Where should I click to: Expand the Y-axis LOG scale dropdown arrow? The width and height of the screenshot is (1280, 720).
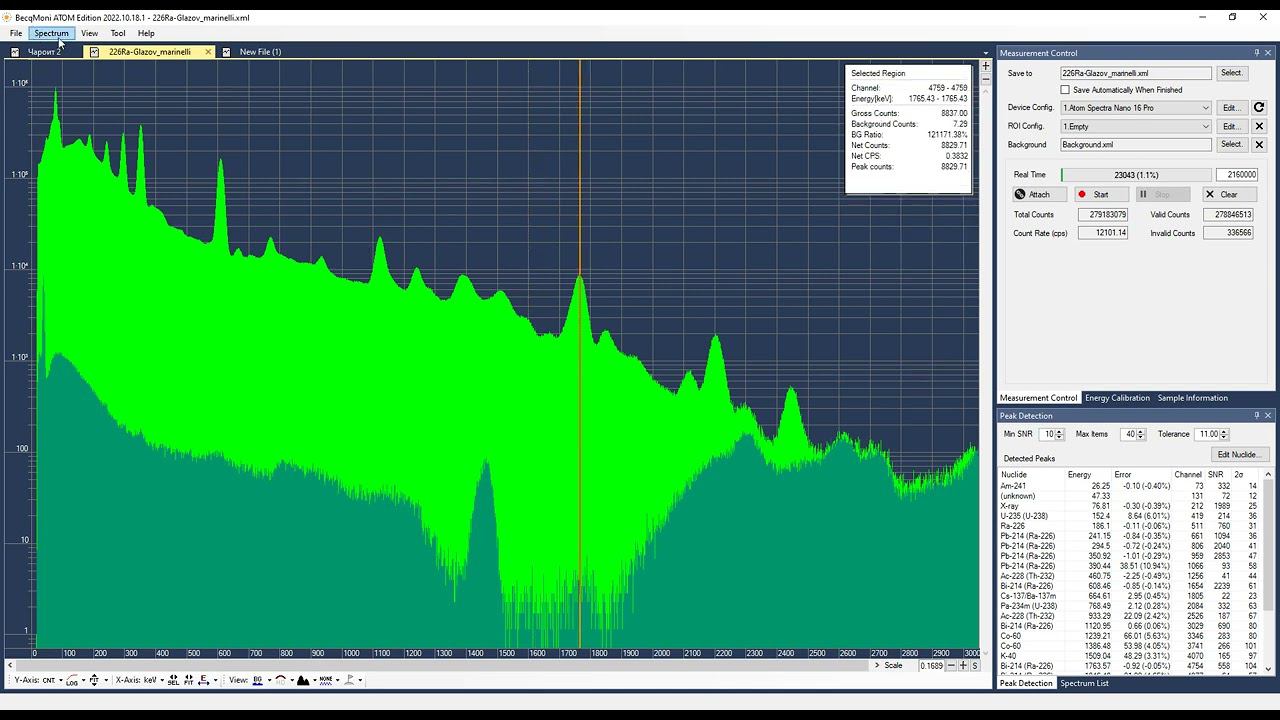[x=84, y=680]
